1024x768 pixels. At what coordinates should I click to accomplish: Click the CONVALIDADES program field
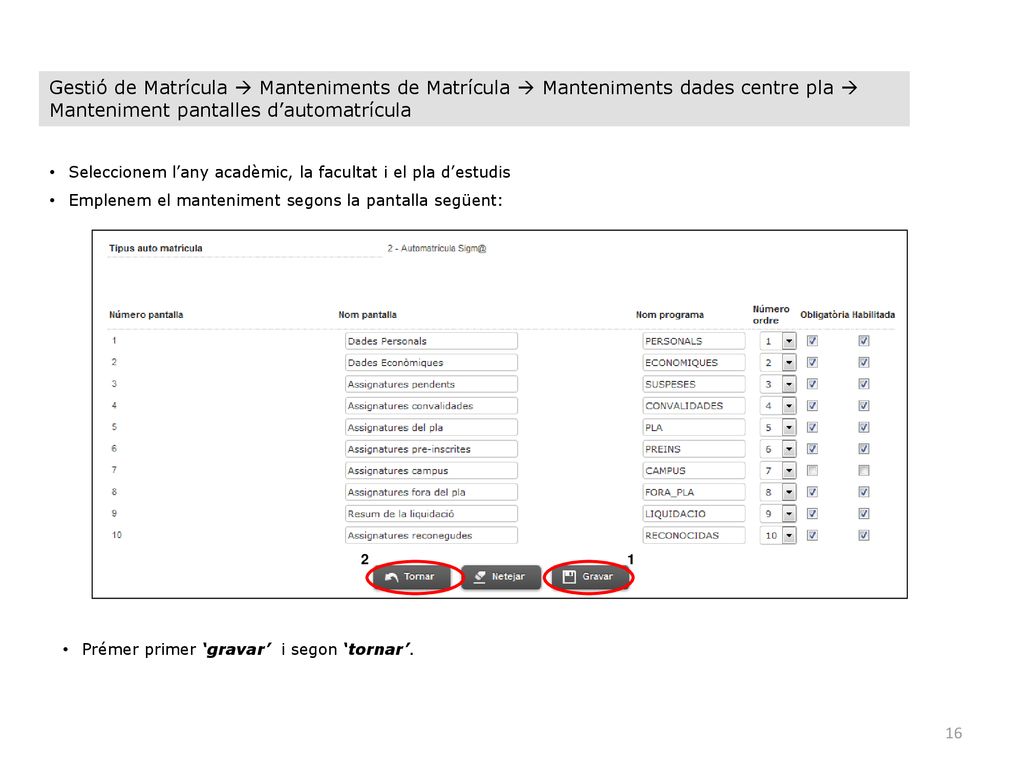[x=694, y=406]
